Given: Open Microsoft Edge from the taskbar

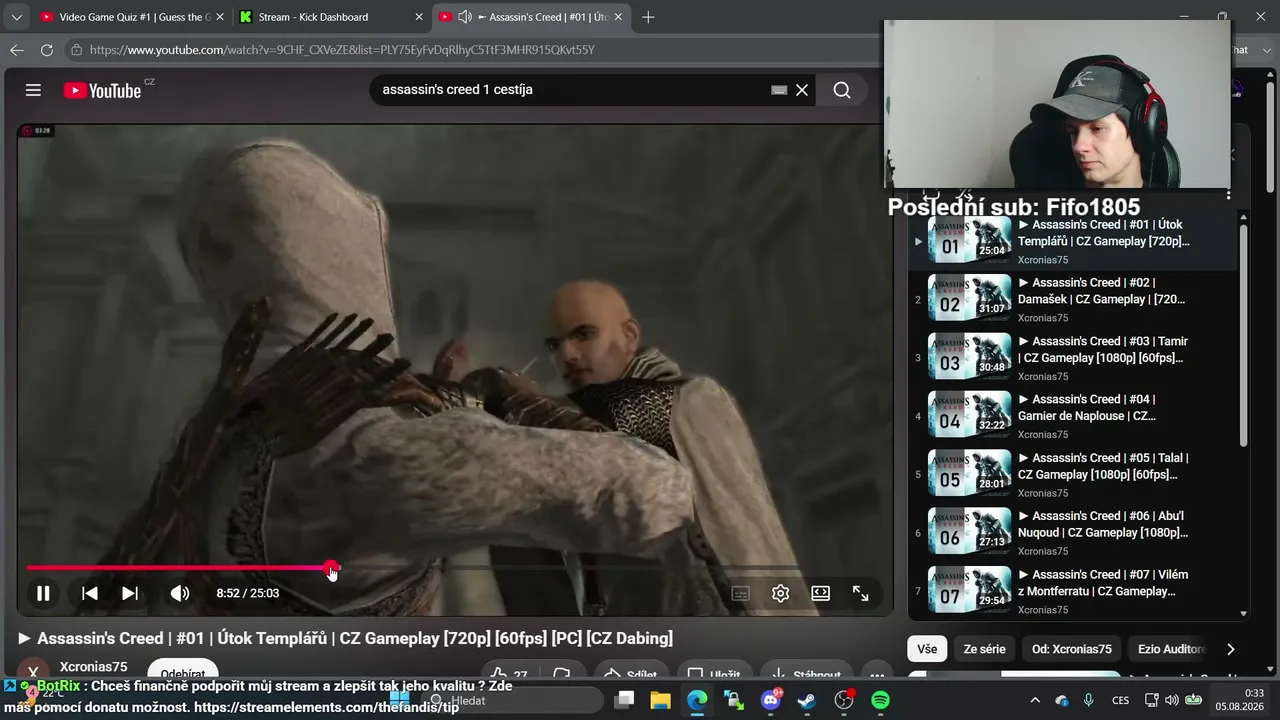Looking at the screenshot, I should [697, 700].
